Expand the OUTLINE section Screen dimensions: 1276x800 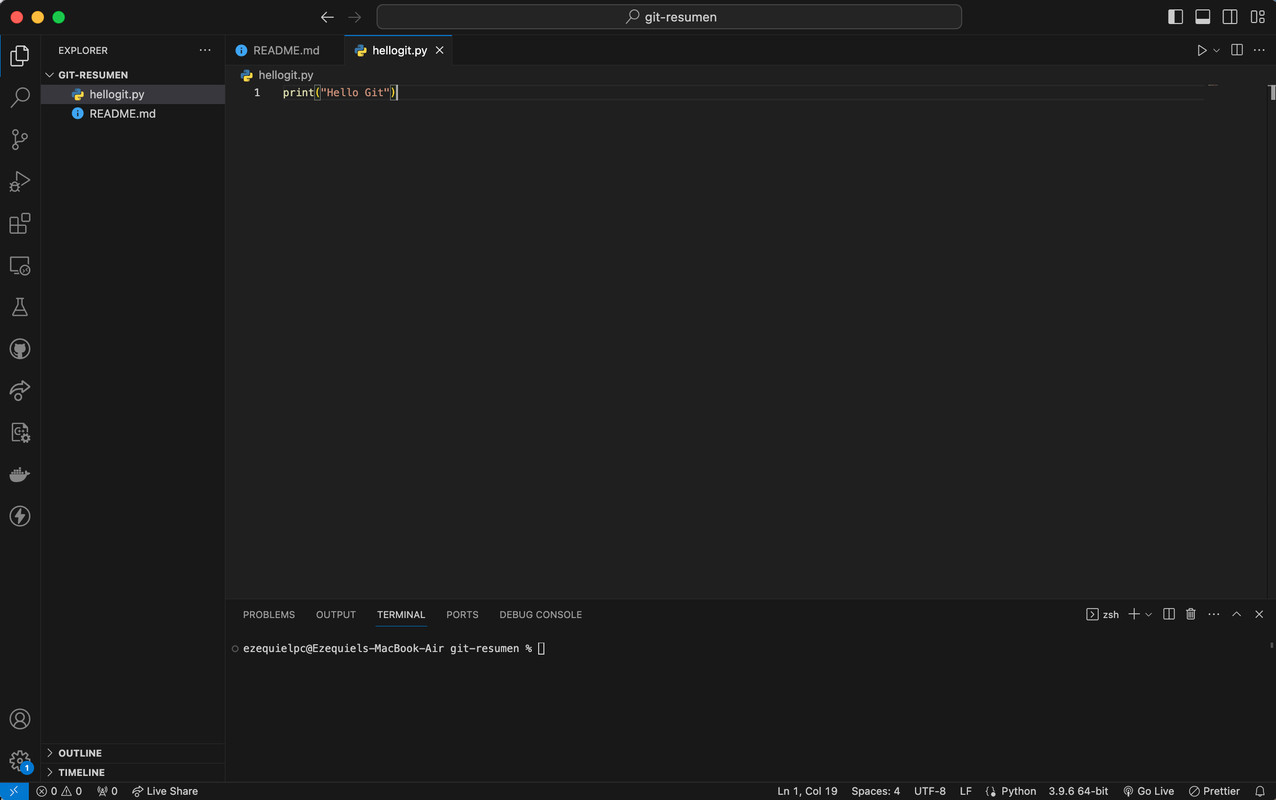[133, 753]
